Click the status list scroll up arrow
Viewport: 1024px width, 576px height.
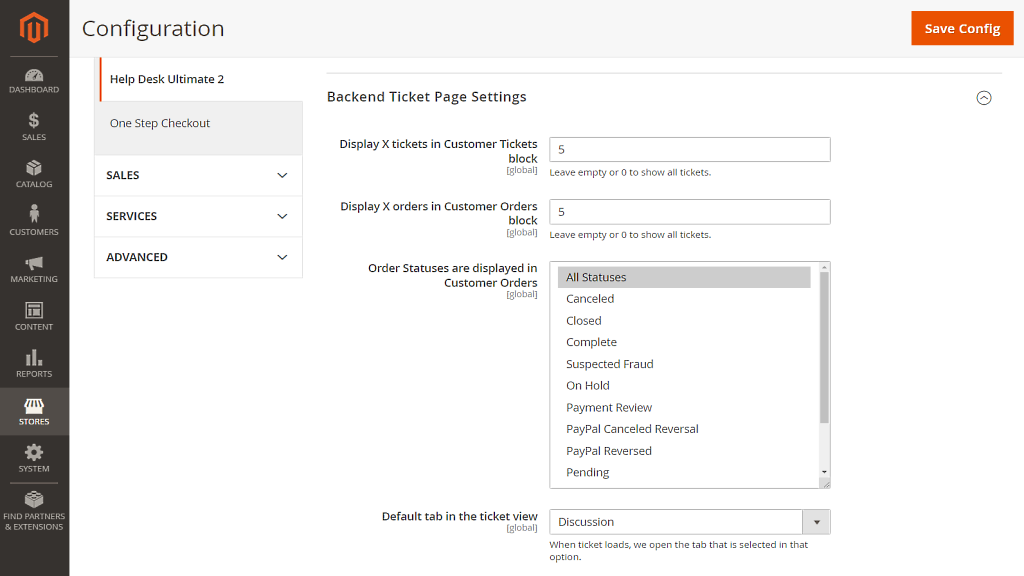(x=824, y=268)
